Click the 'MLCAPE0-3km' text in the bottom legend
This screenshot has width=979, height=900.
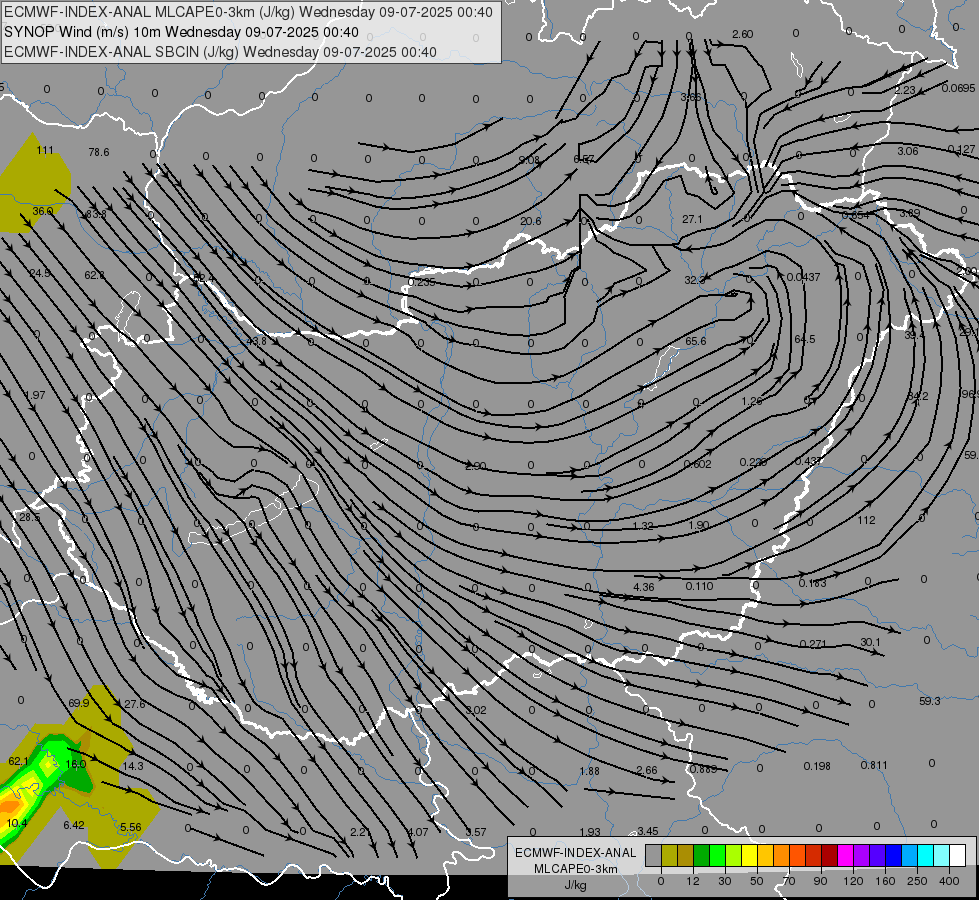point(576,869)
